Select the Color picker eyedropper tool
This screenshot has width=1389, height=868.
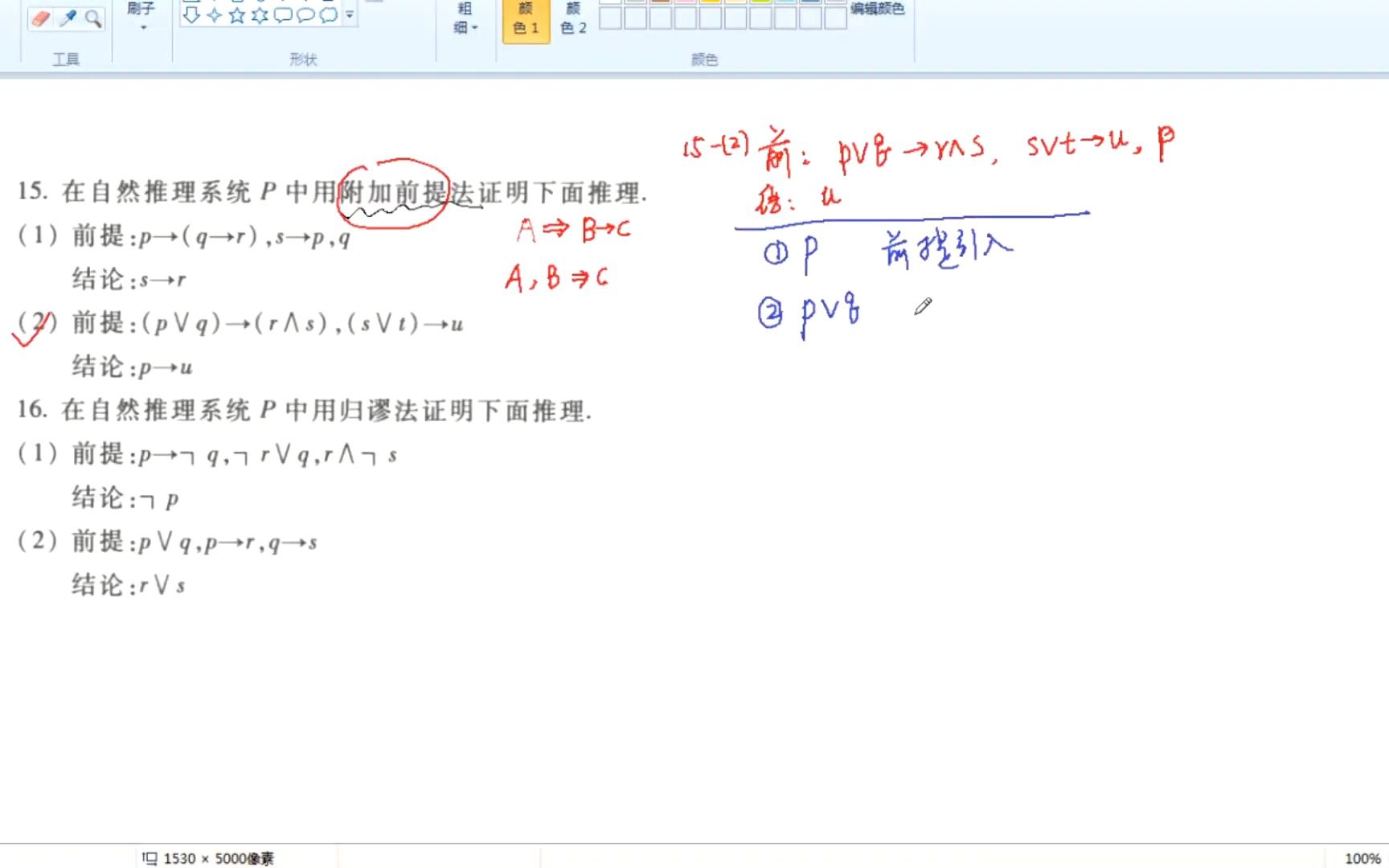68,18
